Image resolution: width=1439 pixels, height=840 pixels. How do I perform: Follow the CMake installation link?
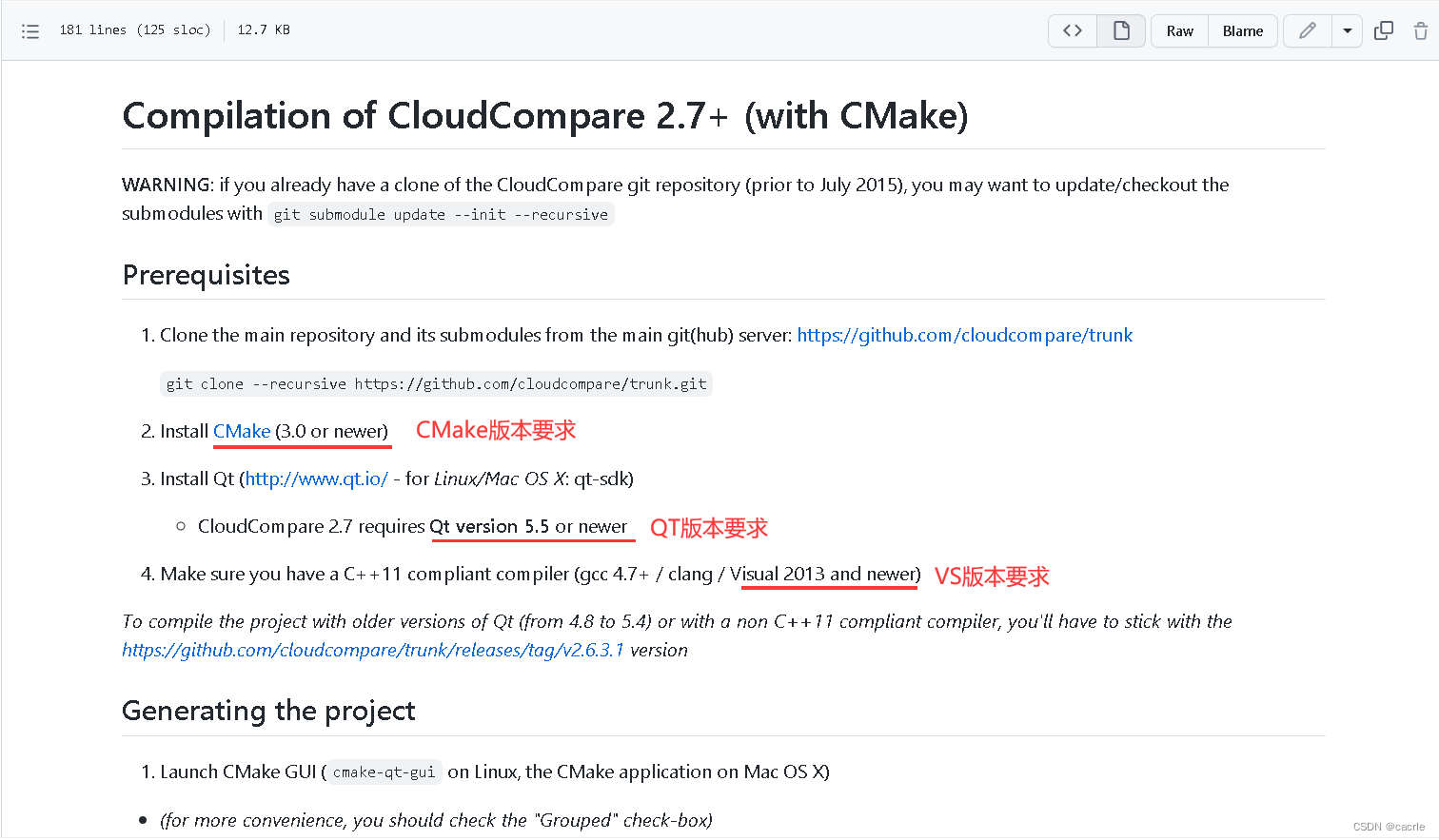point(241,431)
